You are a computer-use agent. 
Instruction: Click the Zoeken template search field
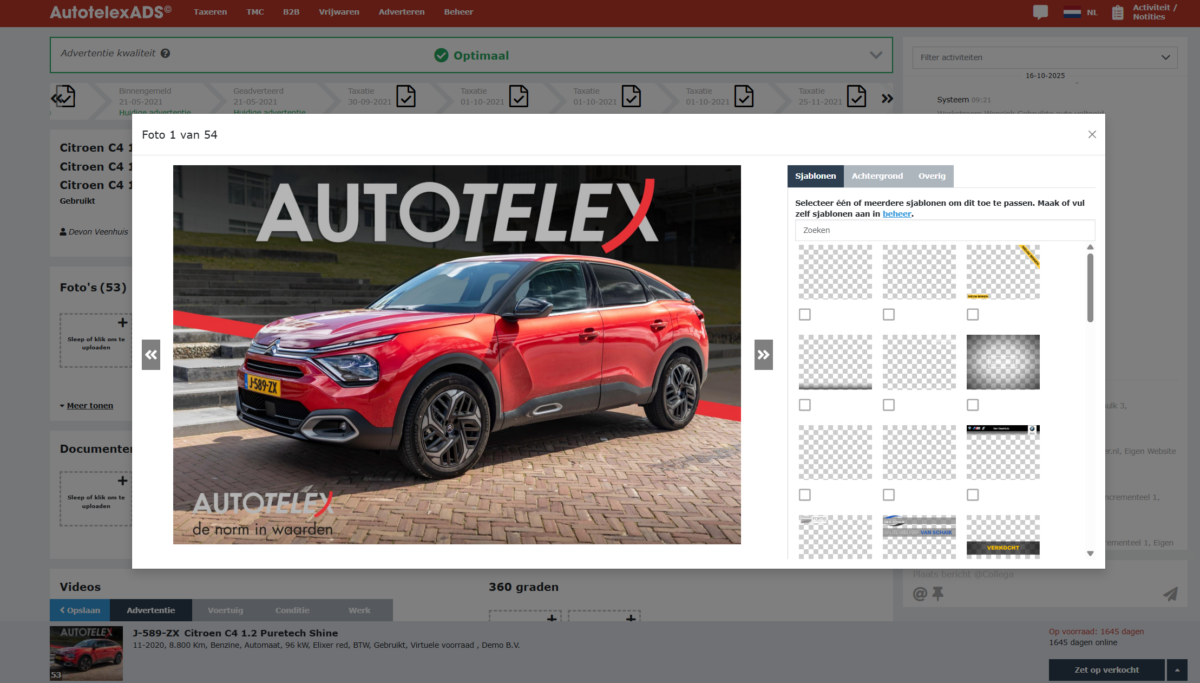point(945,230)
